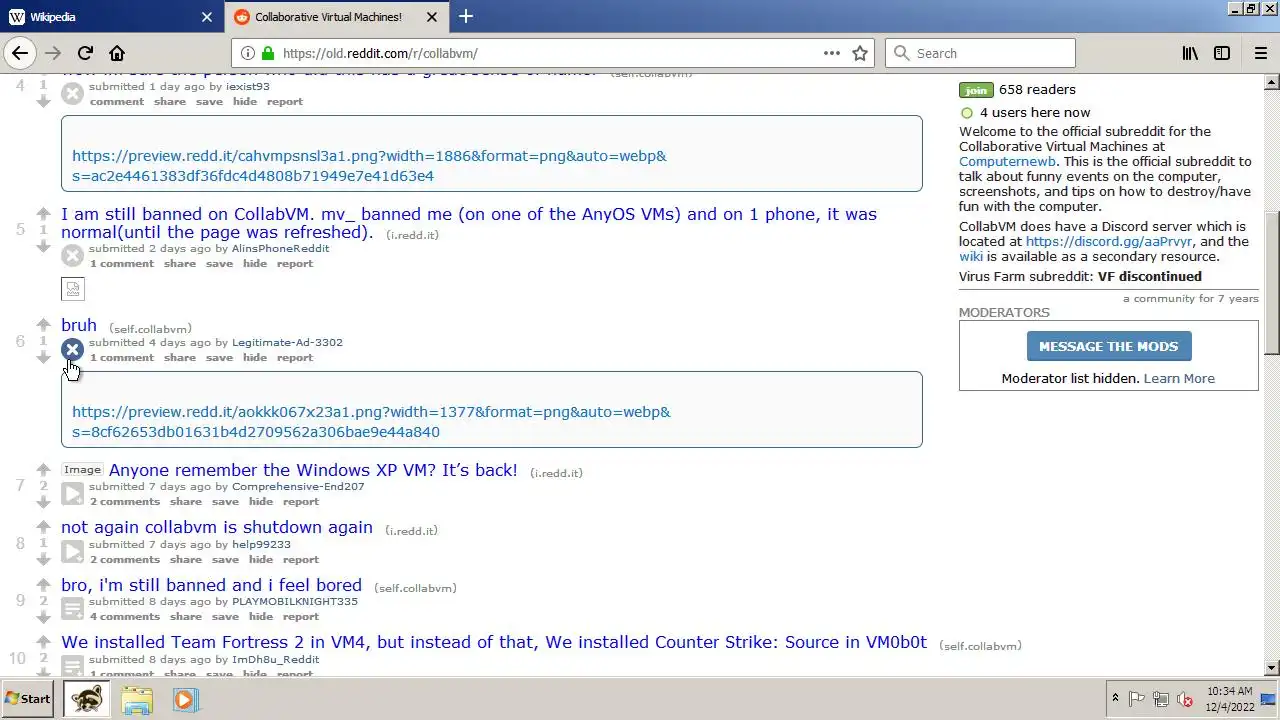The height and width of the screenshot is (720, 1280).
Task: Upvote the 'bruh' post
Action: (x=43, y=325)
